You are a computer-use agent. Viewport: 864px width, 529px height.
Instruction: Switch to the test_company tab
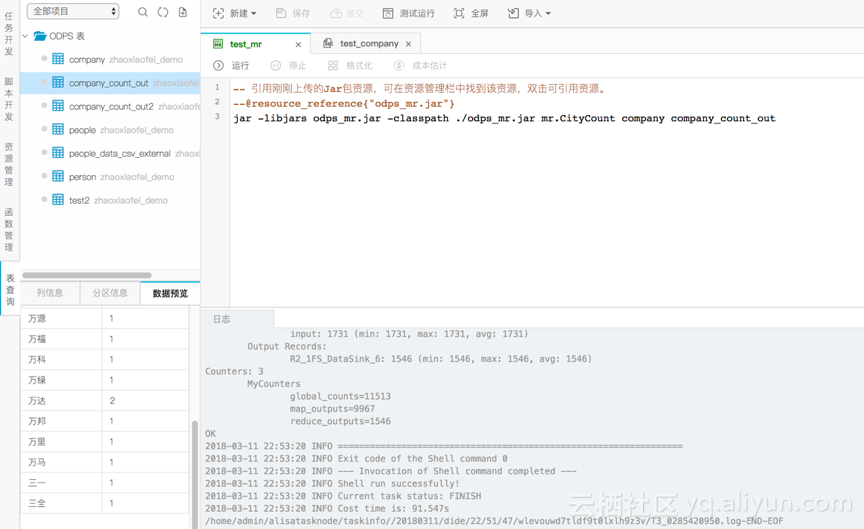coord(369,44)
